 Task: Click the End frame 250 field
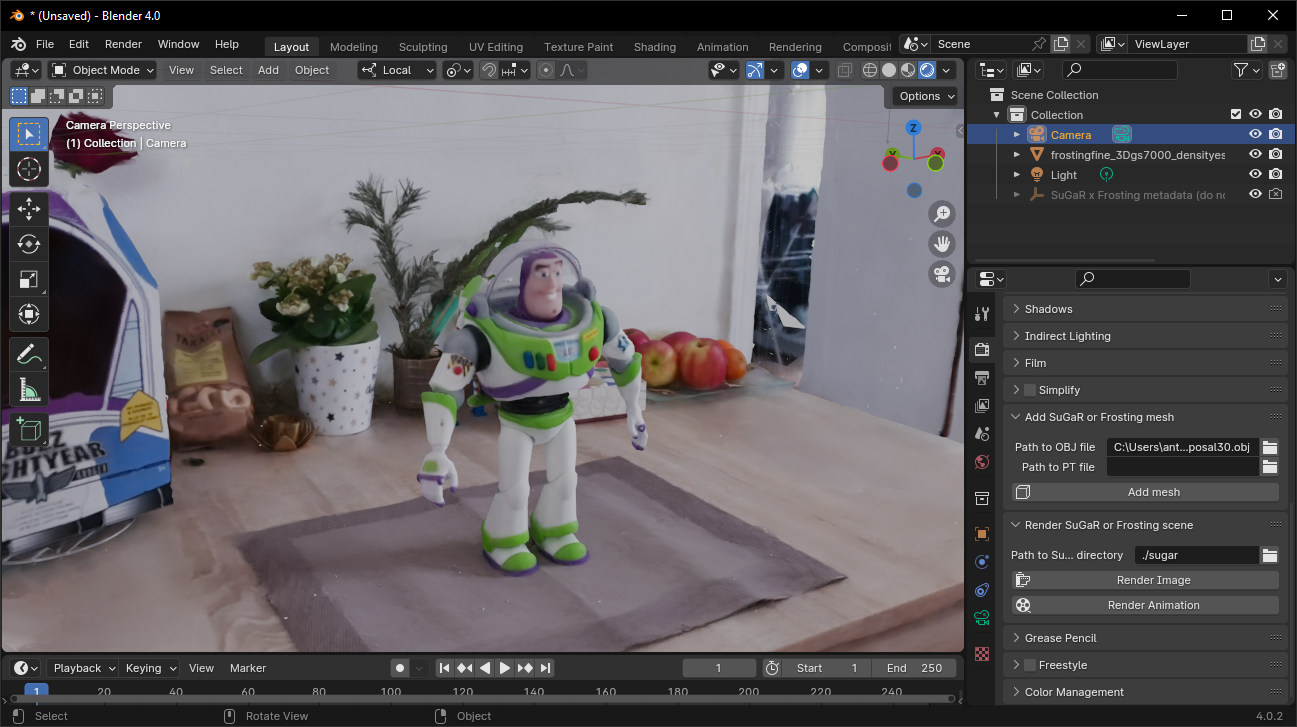tap(914, 668)
